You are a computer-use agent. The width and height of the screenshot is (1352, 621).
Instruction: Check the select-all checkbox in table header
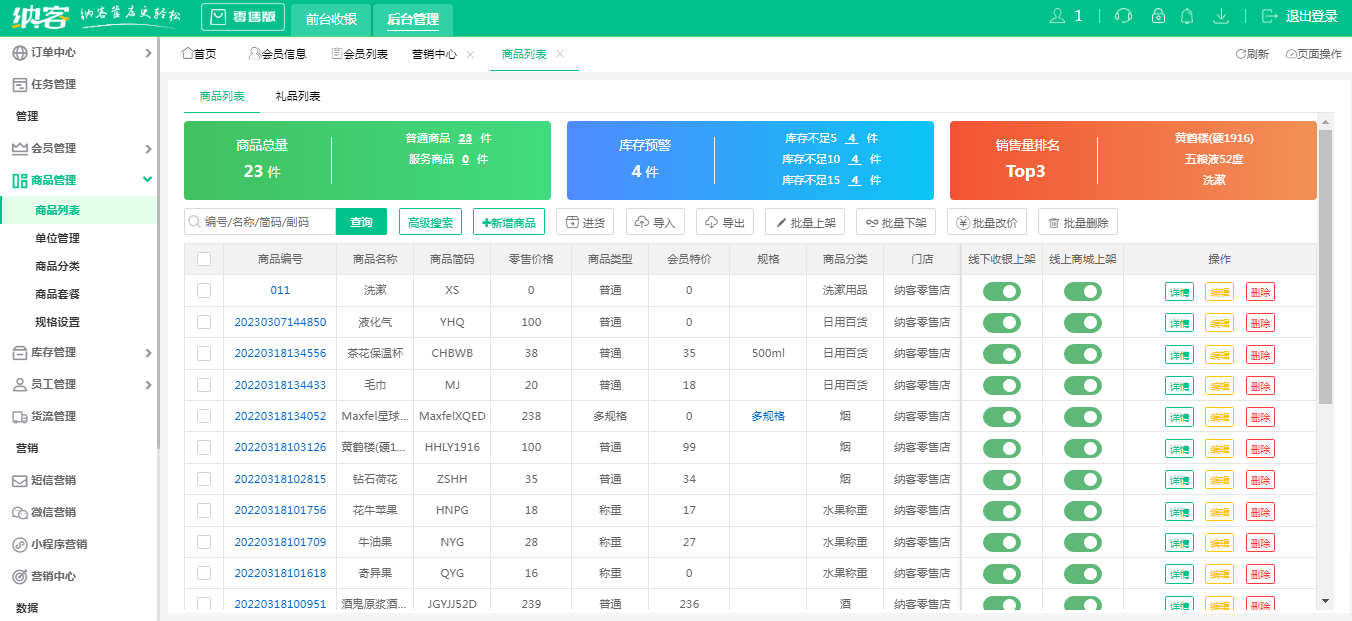pos(202,258)
